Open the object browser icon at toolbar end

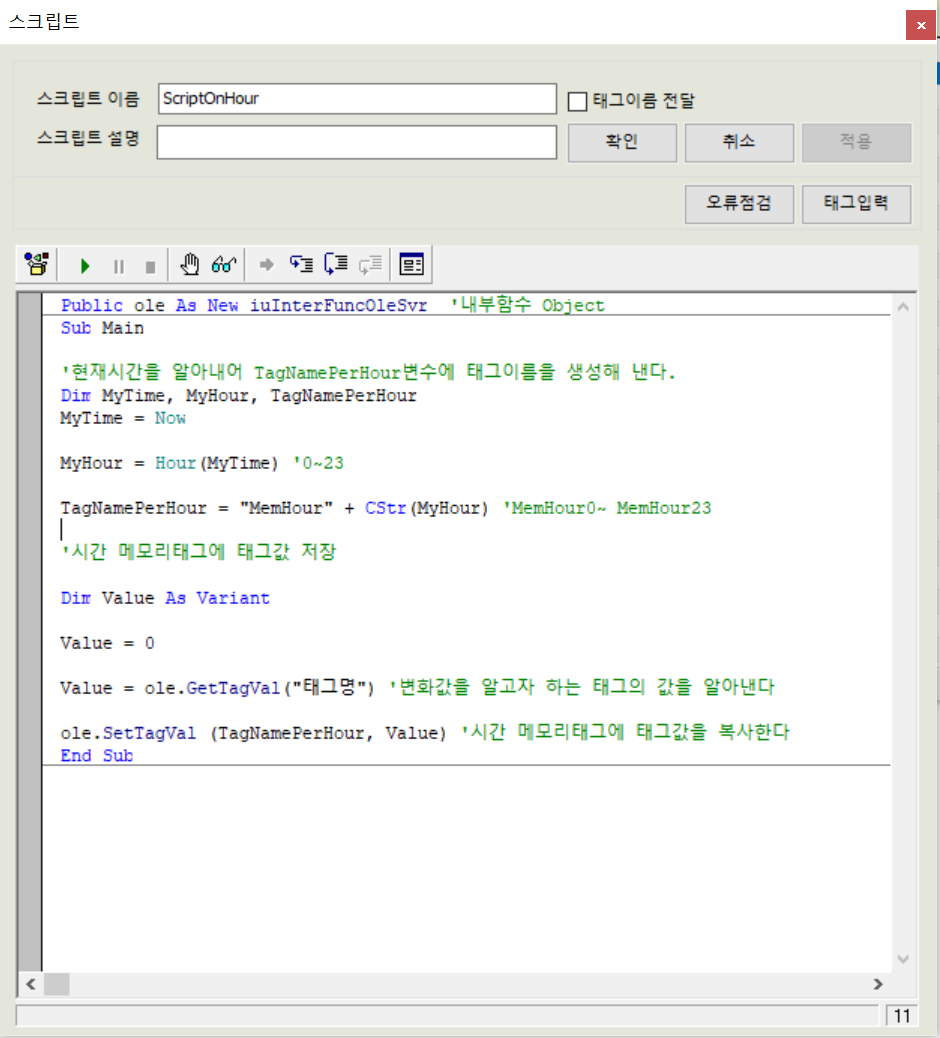coord(411,265)
